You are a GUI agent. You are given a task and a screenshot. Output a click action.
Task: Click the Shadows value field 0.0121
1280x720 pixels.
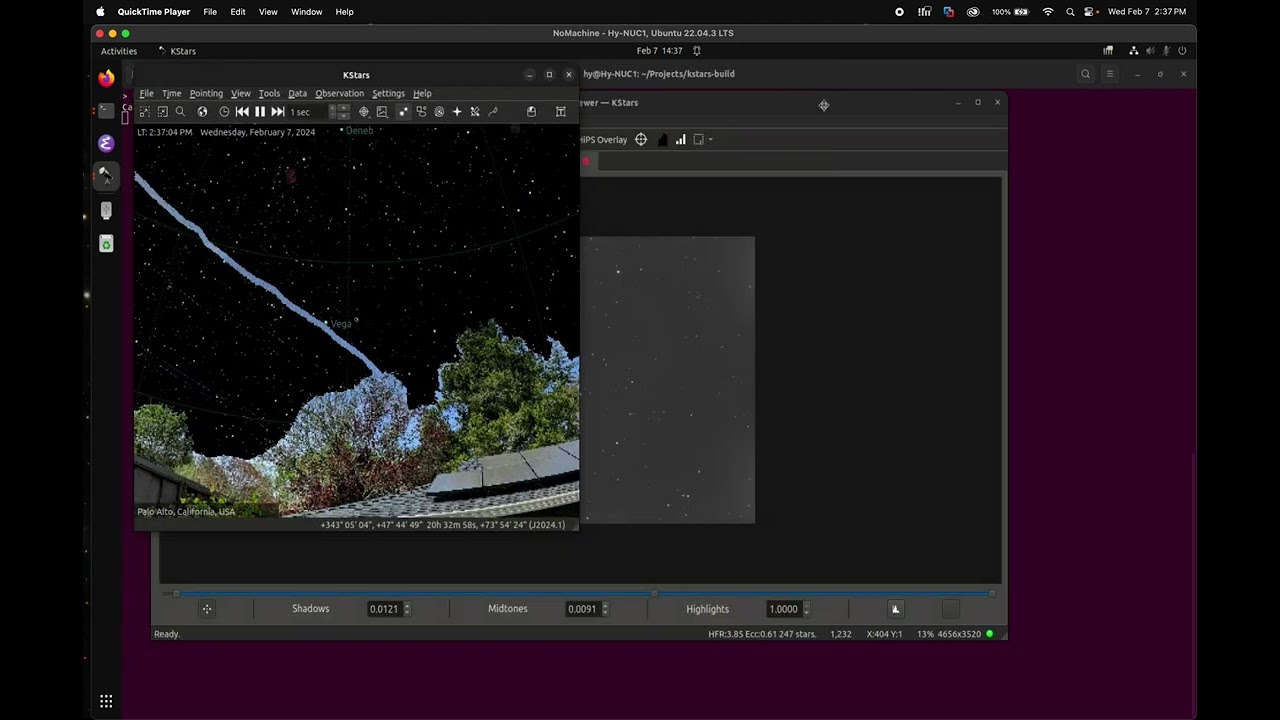pyautogui.click(x=384, y=609)
